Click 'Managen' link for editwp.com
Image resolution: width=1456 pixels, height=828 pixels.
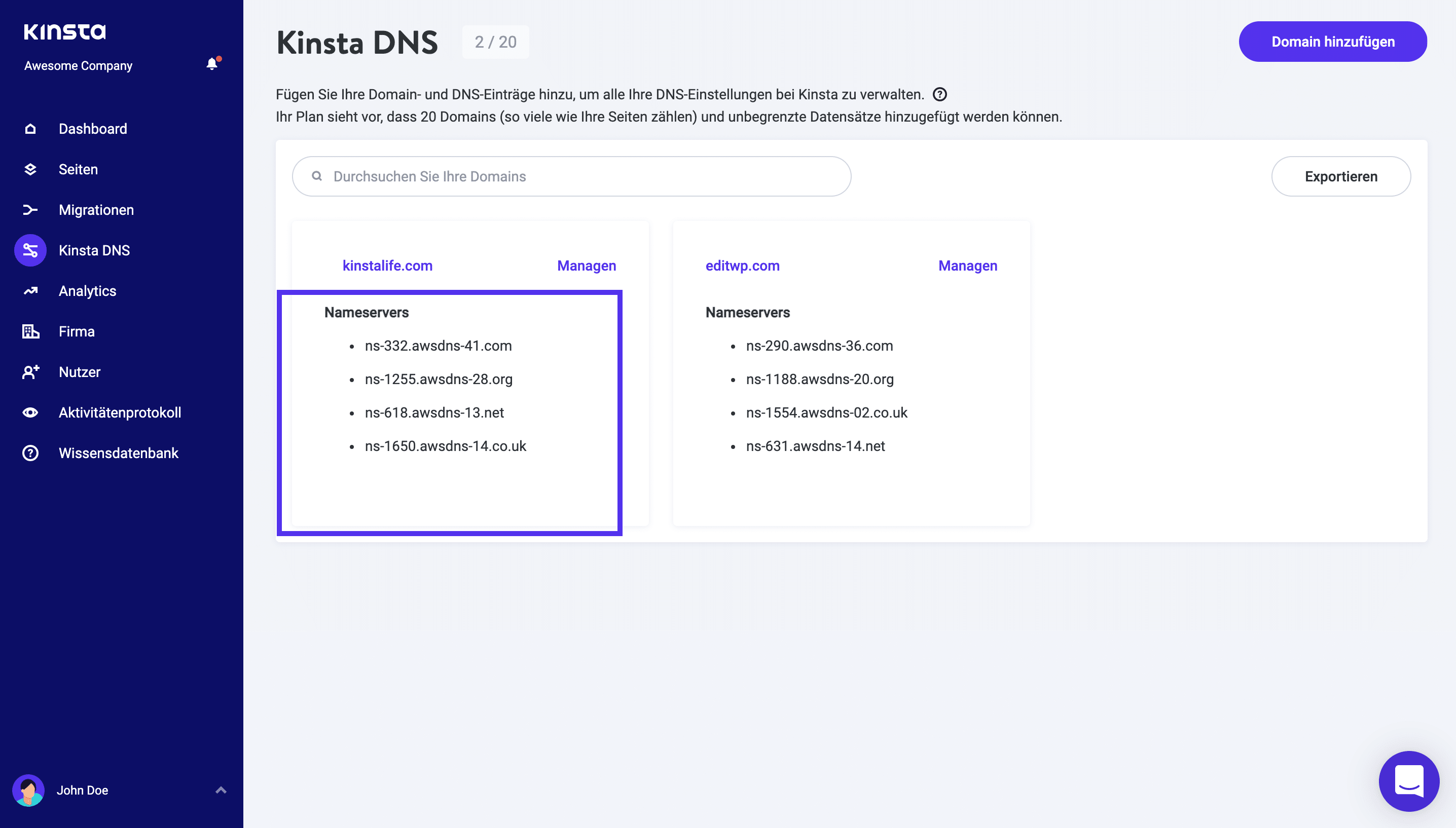pyautogui.click(x=967, y=265)
